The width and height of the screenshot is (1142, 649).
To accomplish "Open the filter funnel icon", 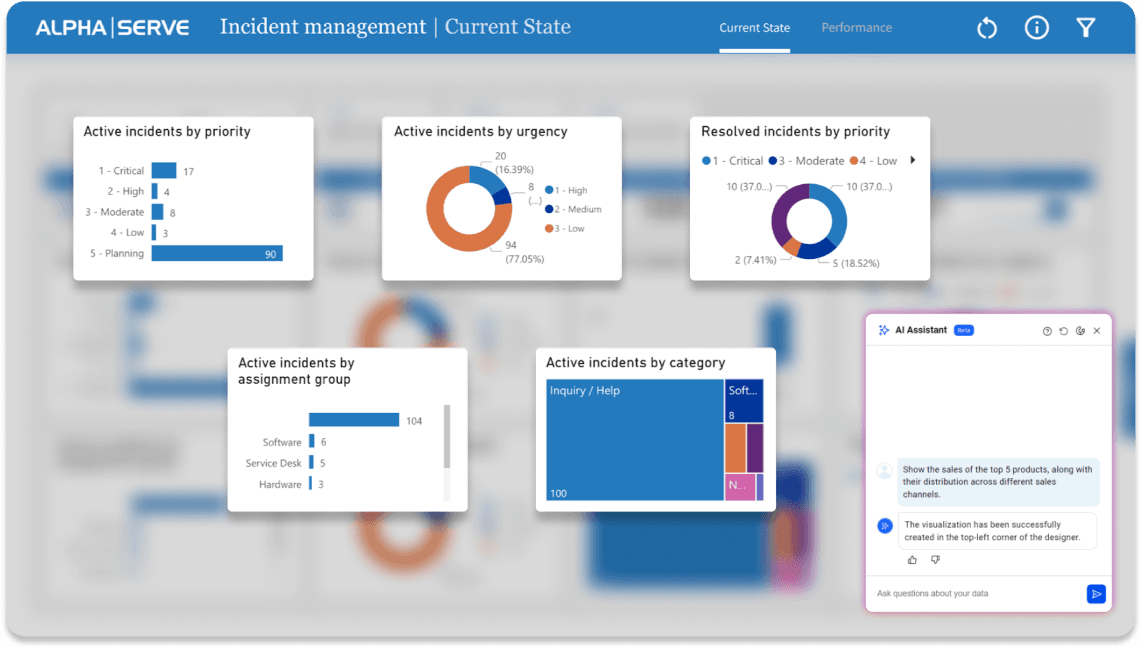I will click(x=1086, y=28).
